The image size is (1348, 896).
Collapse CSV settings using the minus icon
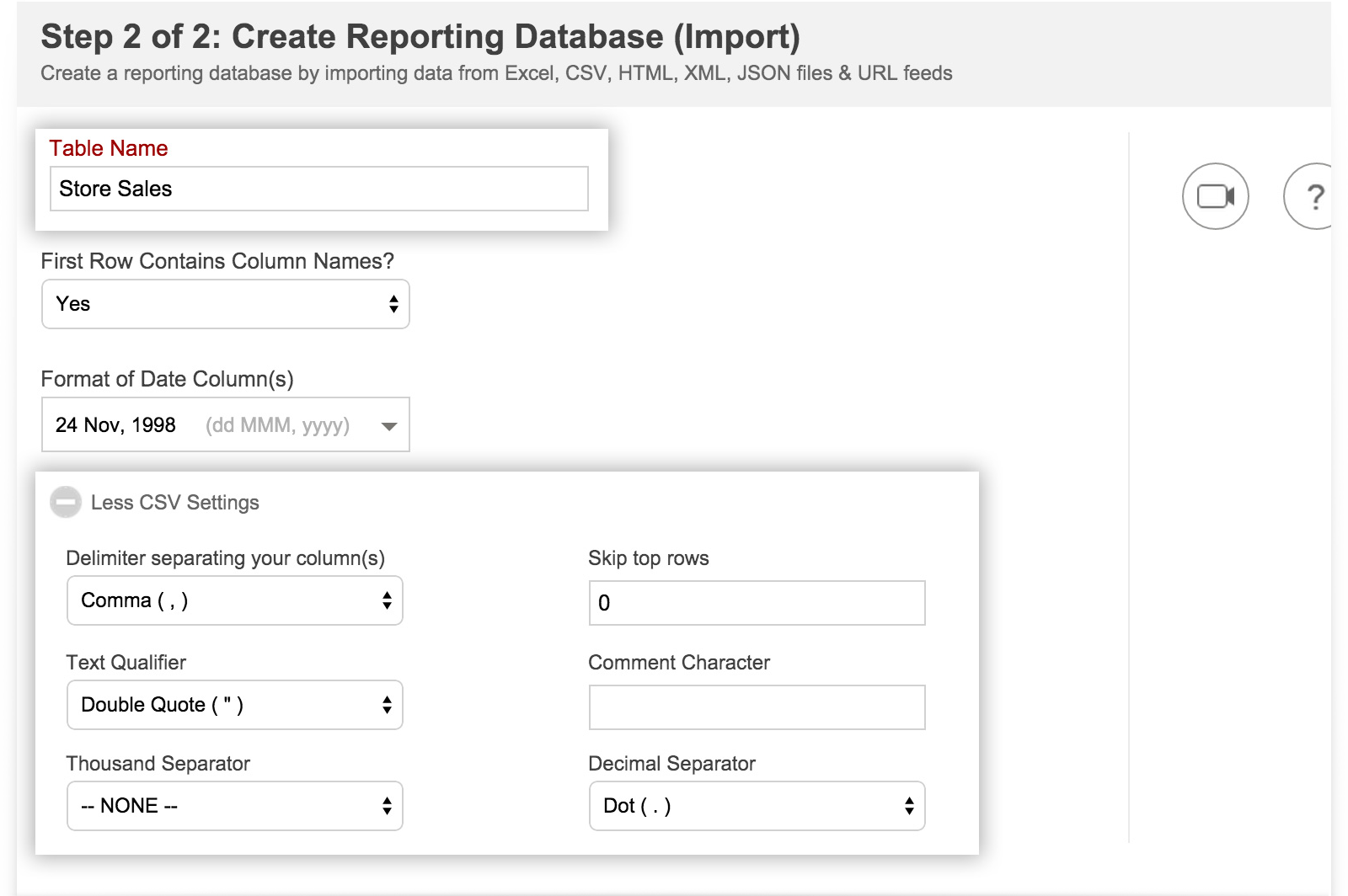point(66,502)
